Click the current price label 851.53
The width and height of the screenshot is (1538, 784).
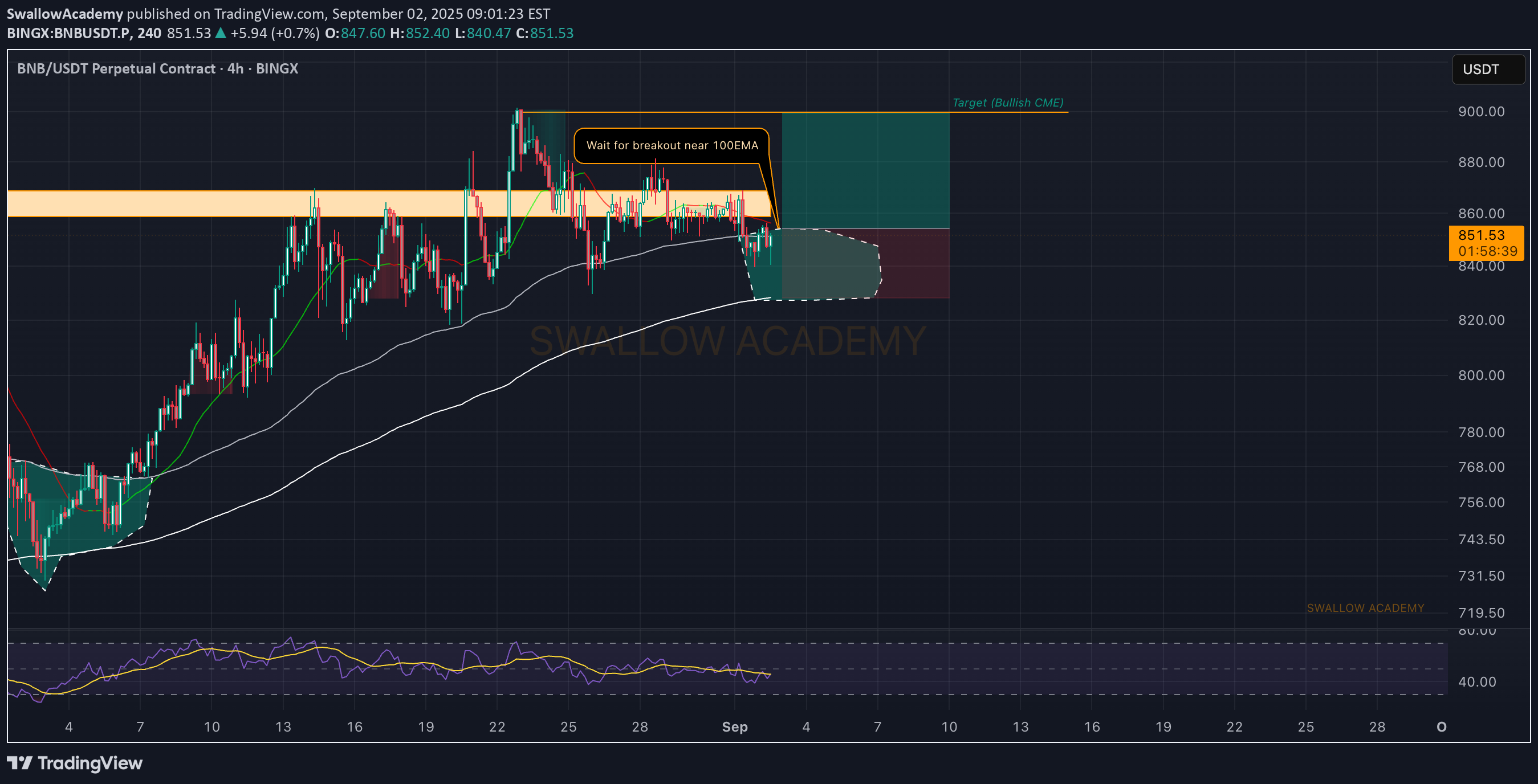pyautogui.click(x=1486, y=243)
